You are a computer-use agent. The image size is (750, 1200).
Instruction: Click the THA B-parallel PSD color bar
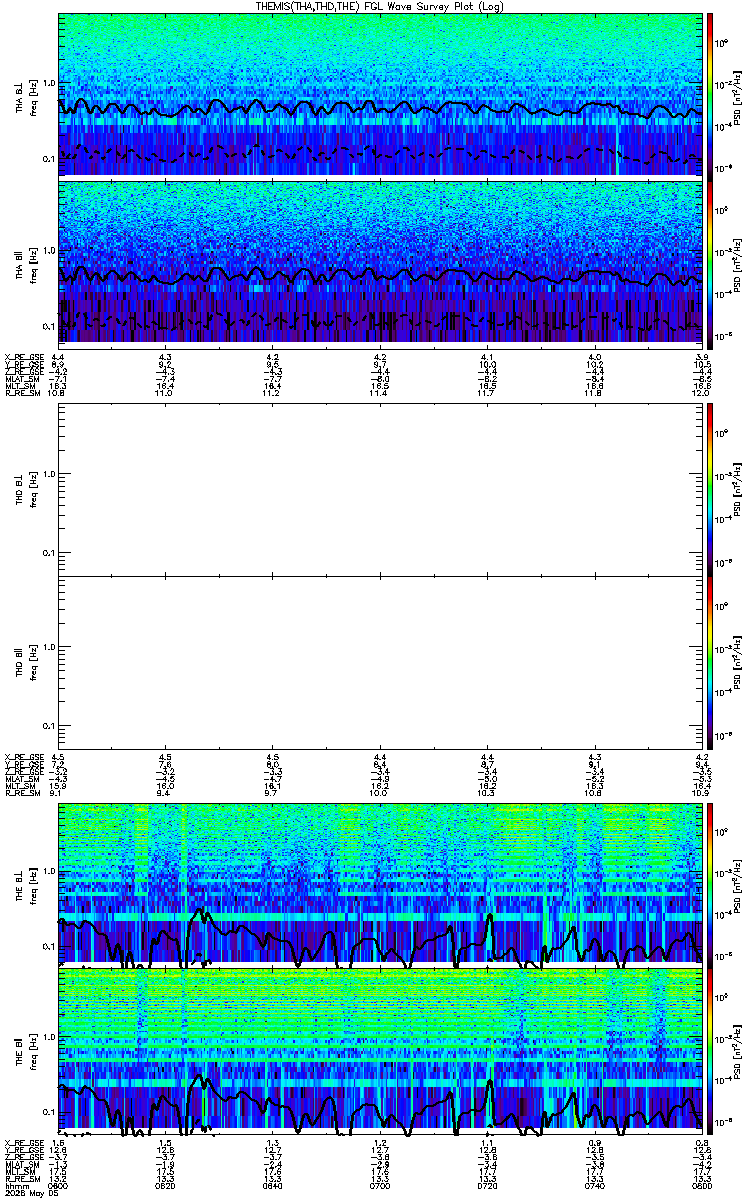(711, 264)
